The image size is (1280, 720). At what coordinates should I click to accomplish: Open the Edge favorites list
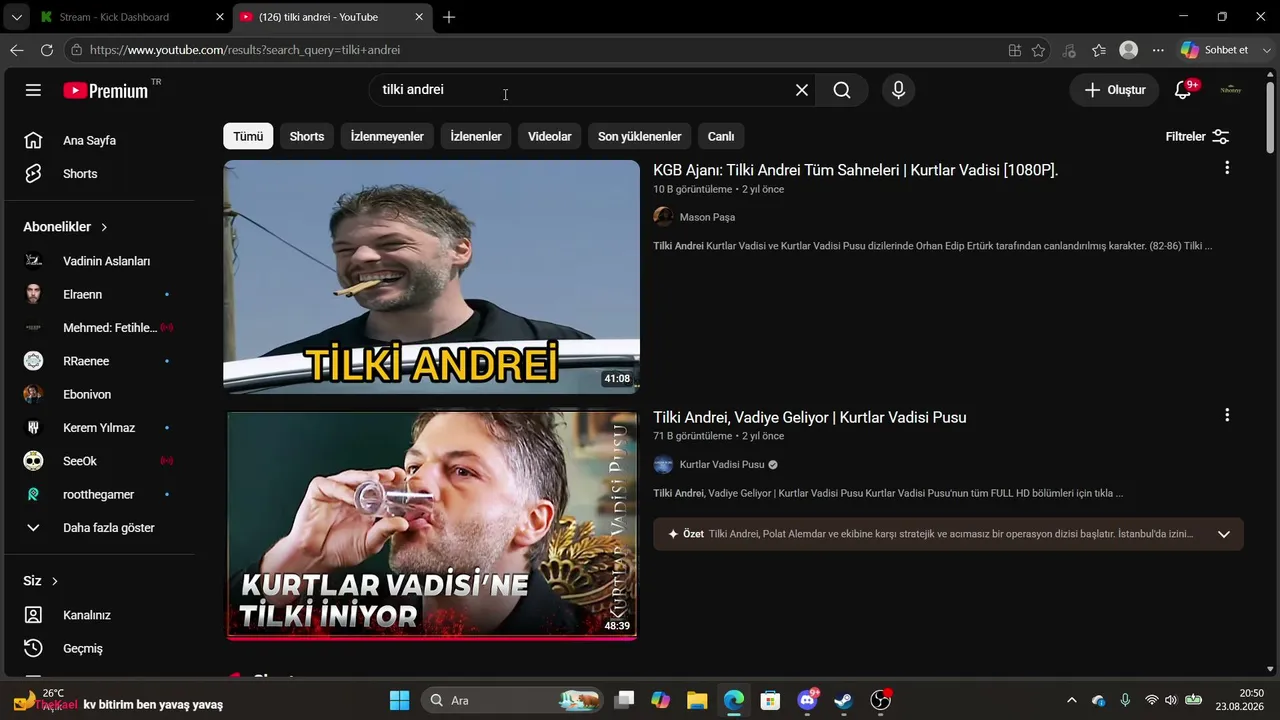pos(1099,50)
